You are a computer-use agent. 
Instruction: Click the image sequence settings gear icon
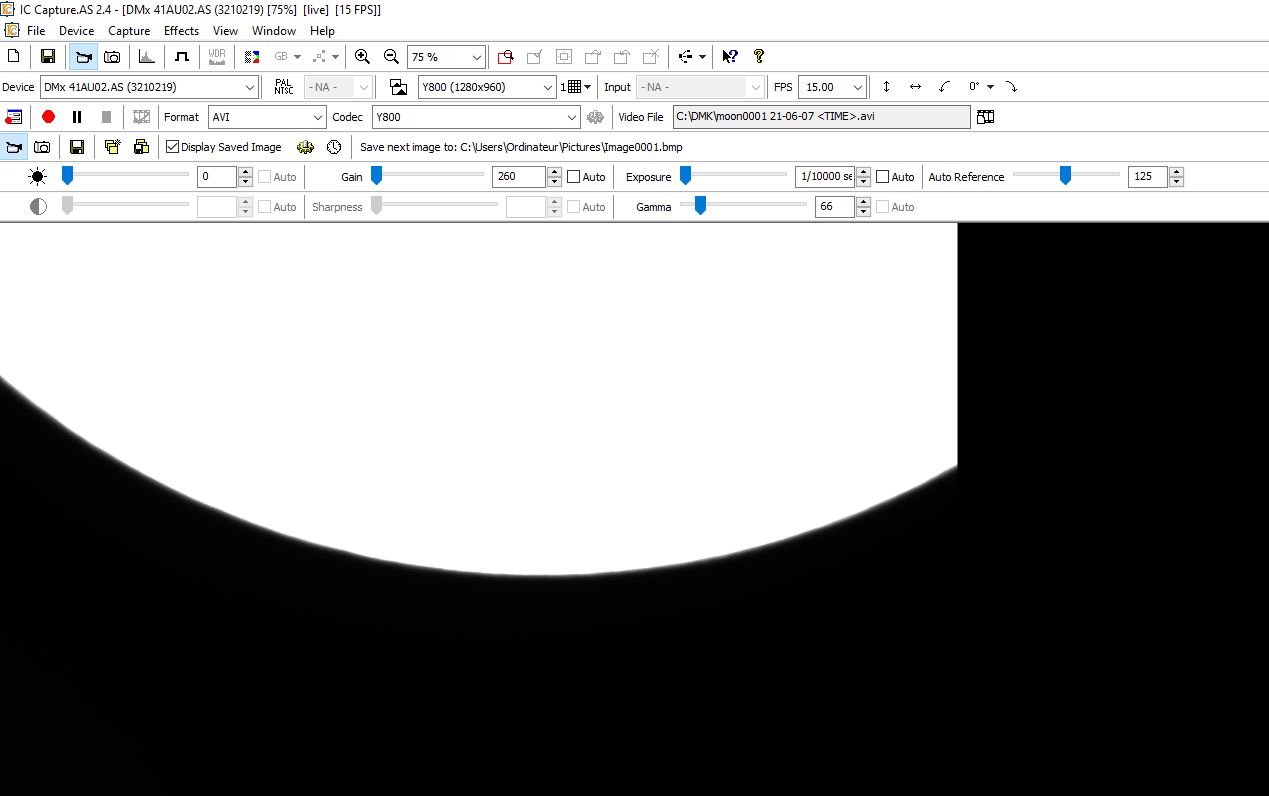[x=305, y=147]
